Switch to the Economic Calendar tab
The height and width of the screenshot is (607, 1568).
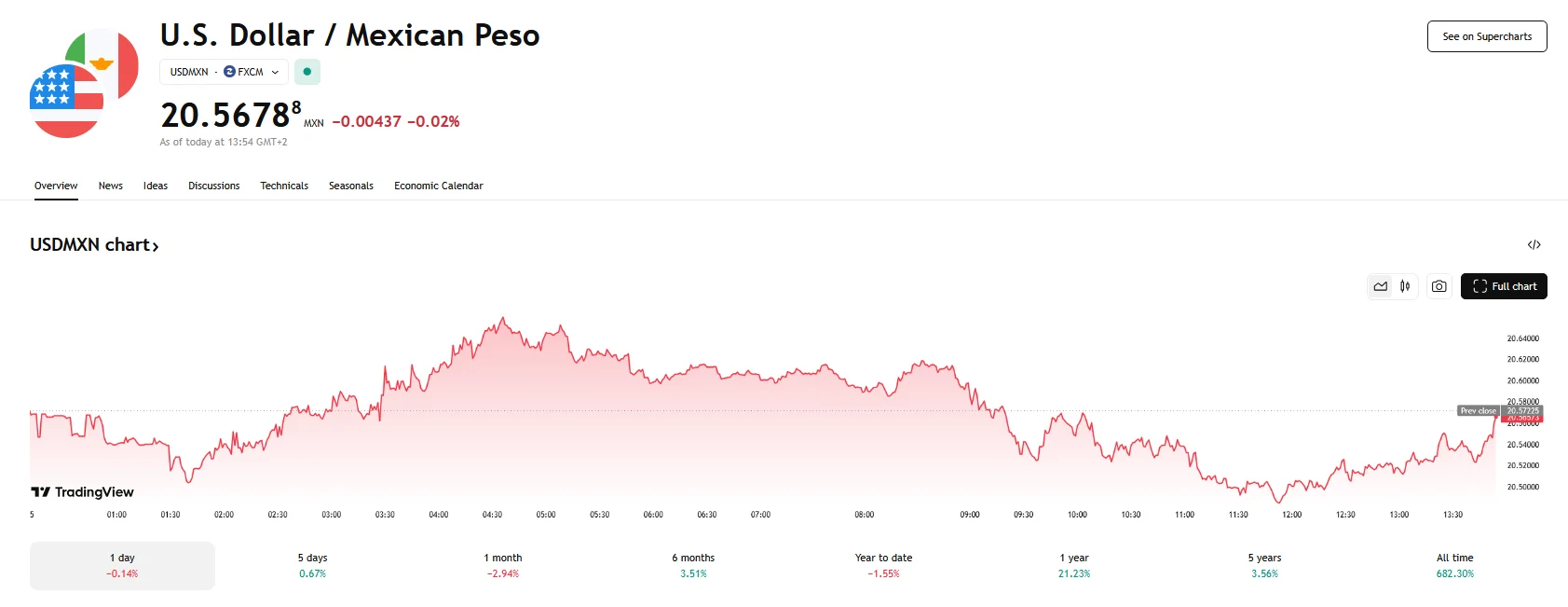pyautogui.click(x=438, y=186)
